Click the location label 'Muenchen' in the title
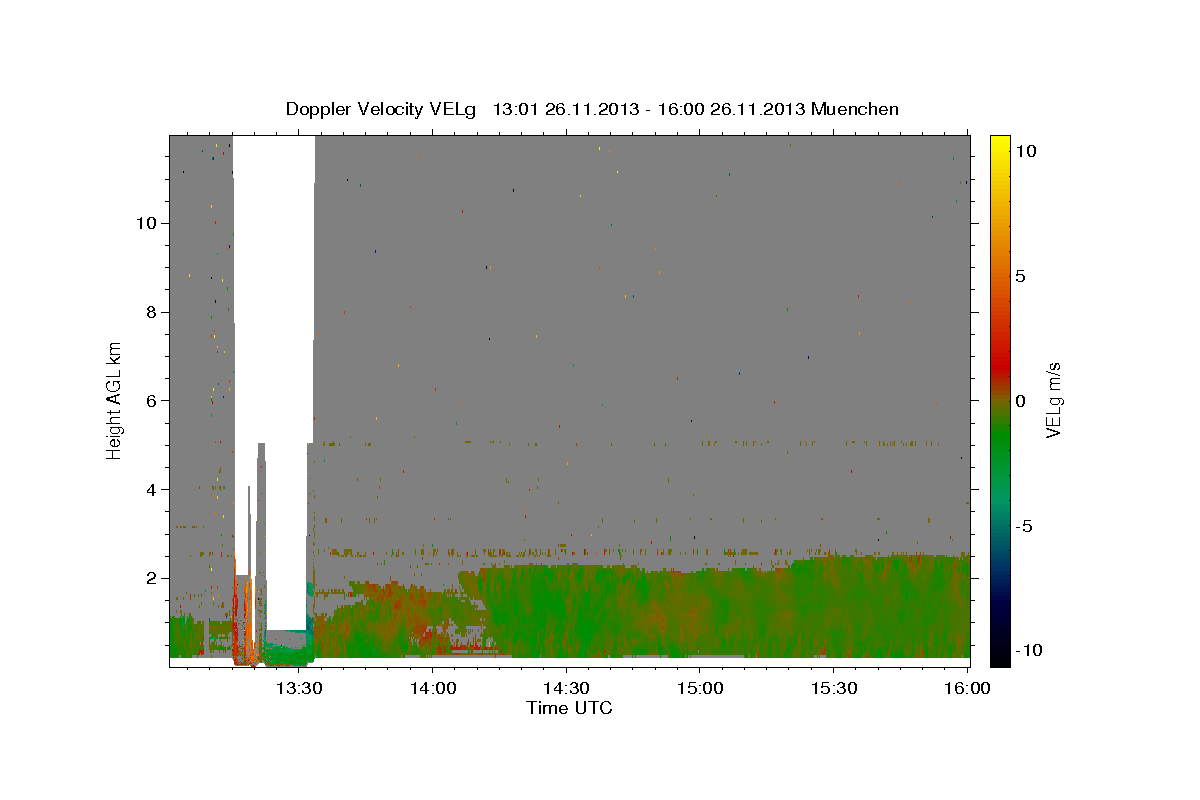 [855, 109]
